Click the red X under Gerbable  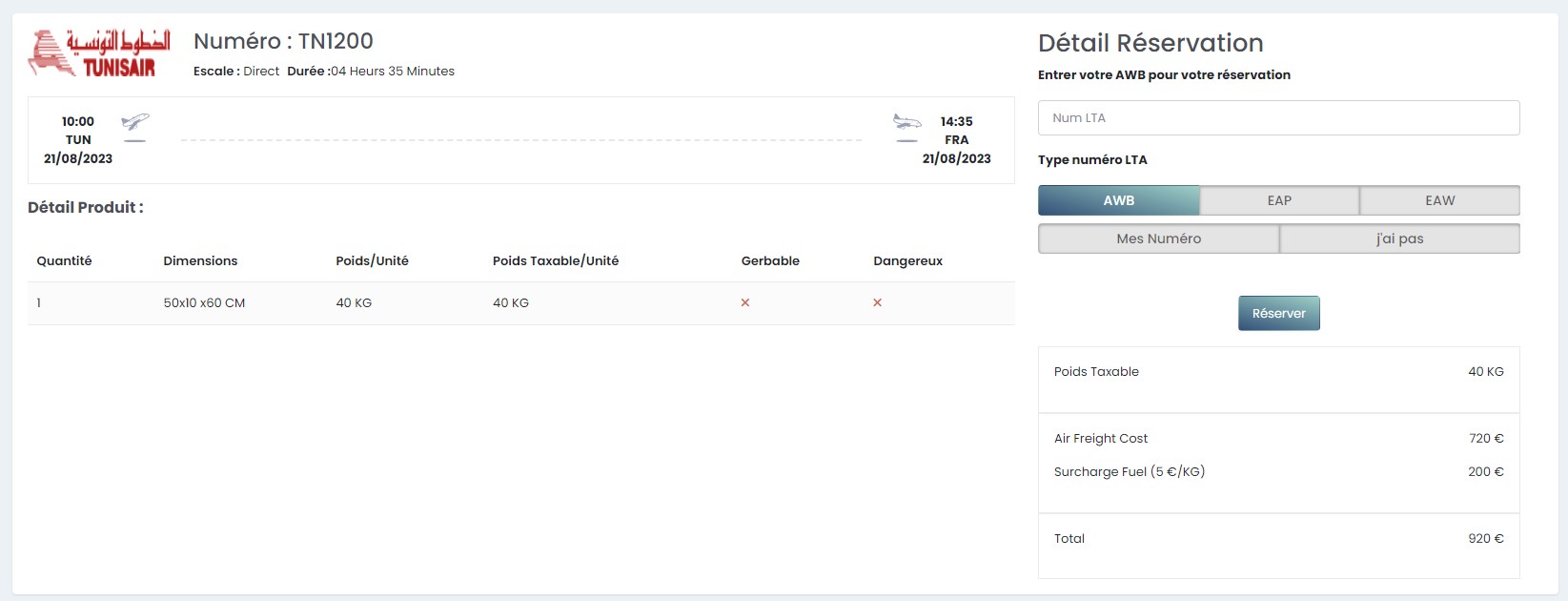click(745, 303)
